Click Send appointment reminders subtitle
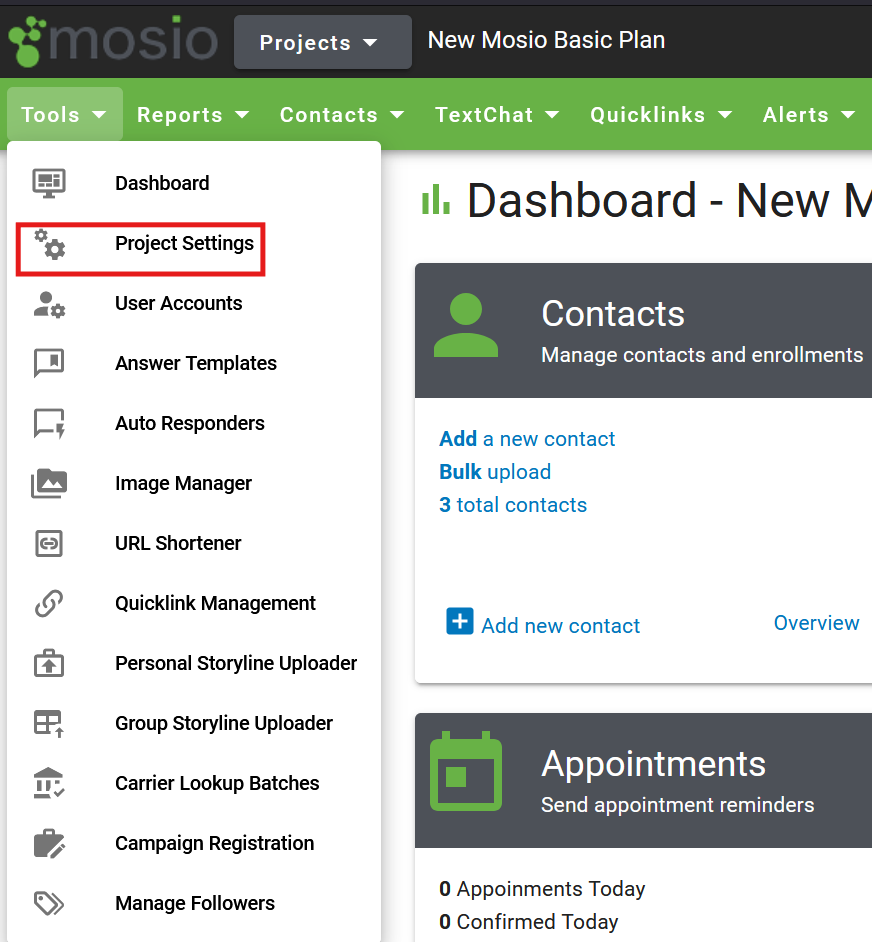Screen dimensions: 872x942 (677, 805)
